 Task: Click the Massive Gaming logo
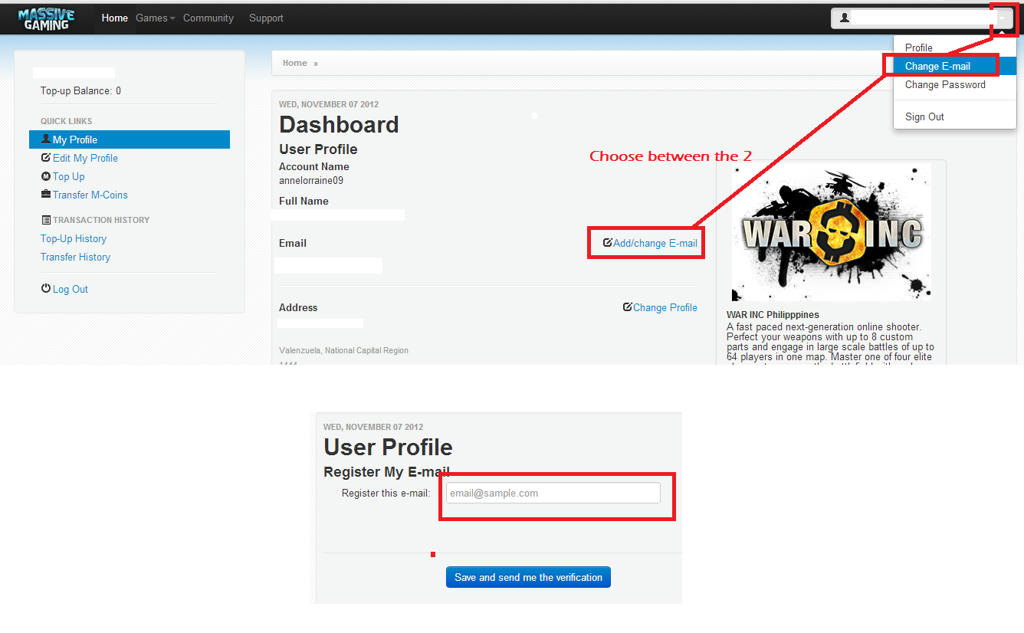[x=46, y=18]
